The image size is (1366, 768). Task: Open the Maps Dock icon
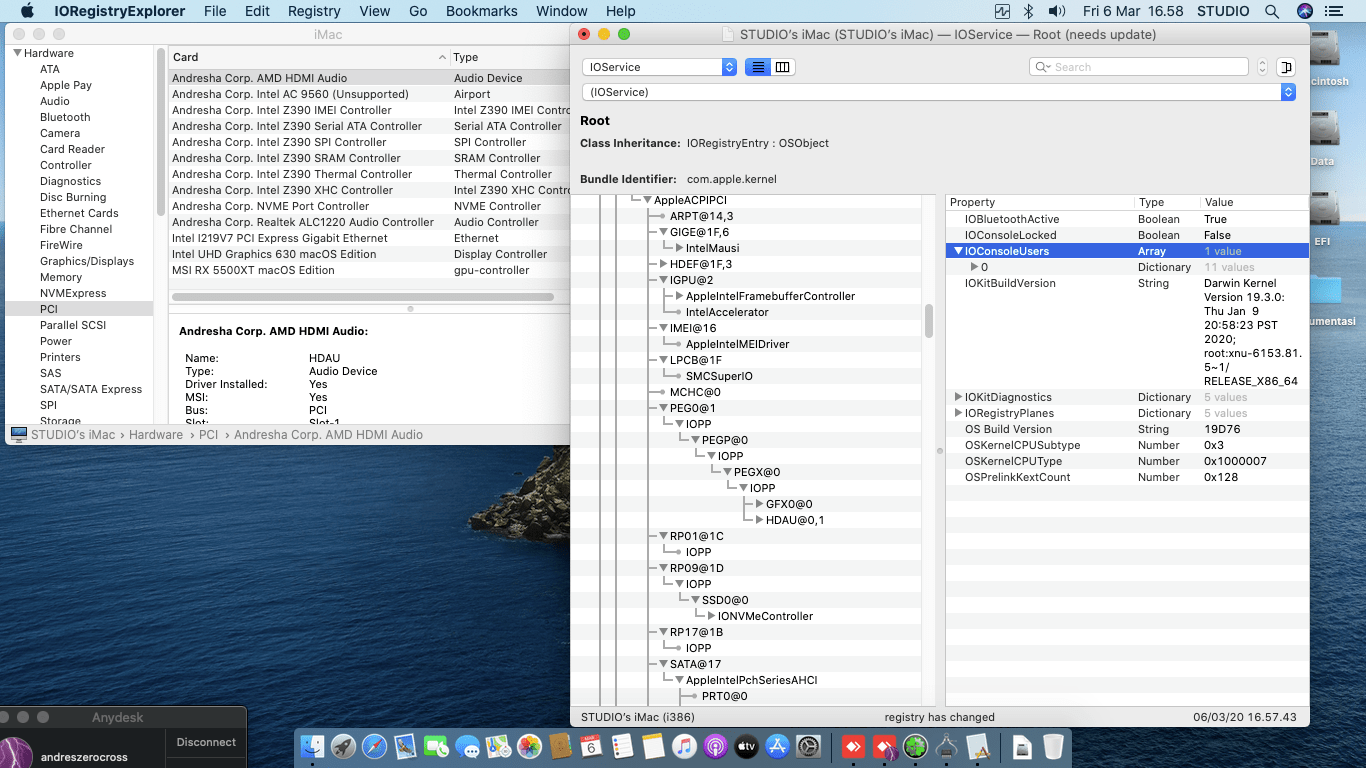[x=499, y=746]
